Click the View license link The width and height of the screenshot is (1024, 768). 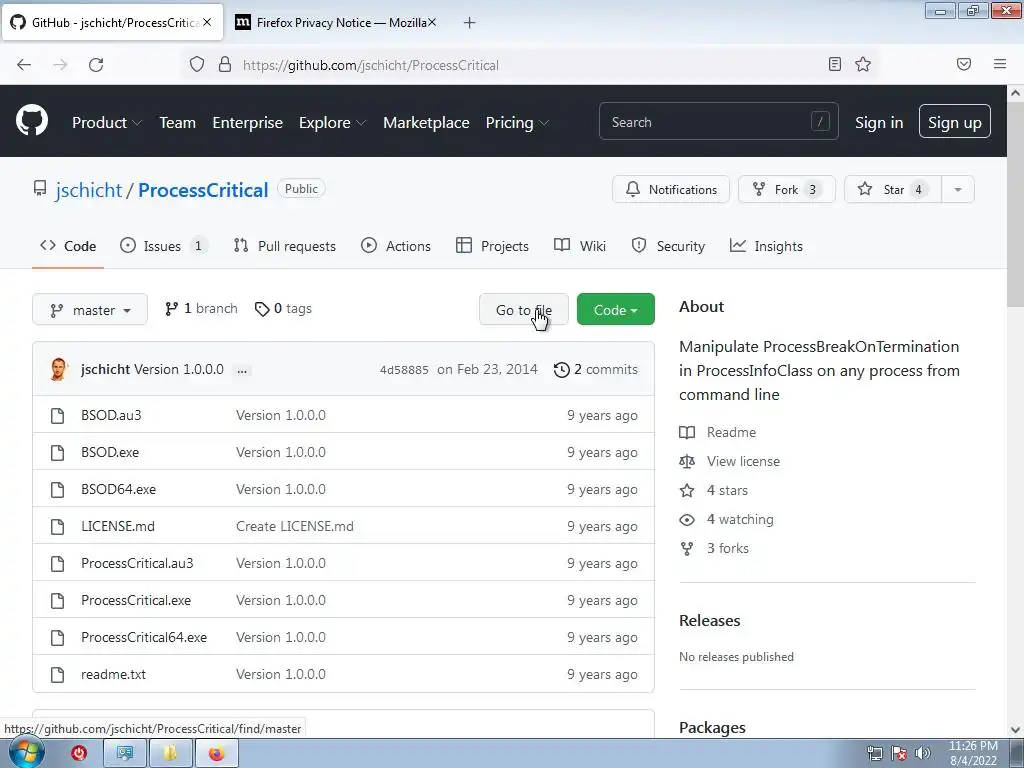743,461
